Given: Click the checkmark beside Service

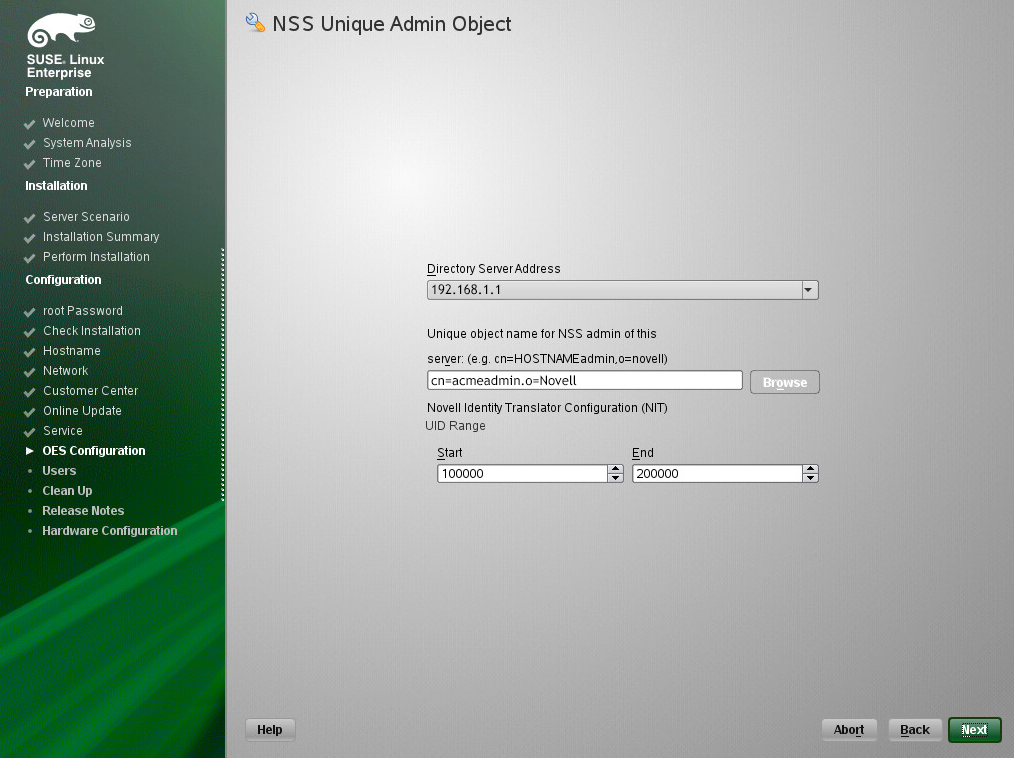Looking at the screenshot, I should pos(29,432).
